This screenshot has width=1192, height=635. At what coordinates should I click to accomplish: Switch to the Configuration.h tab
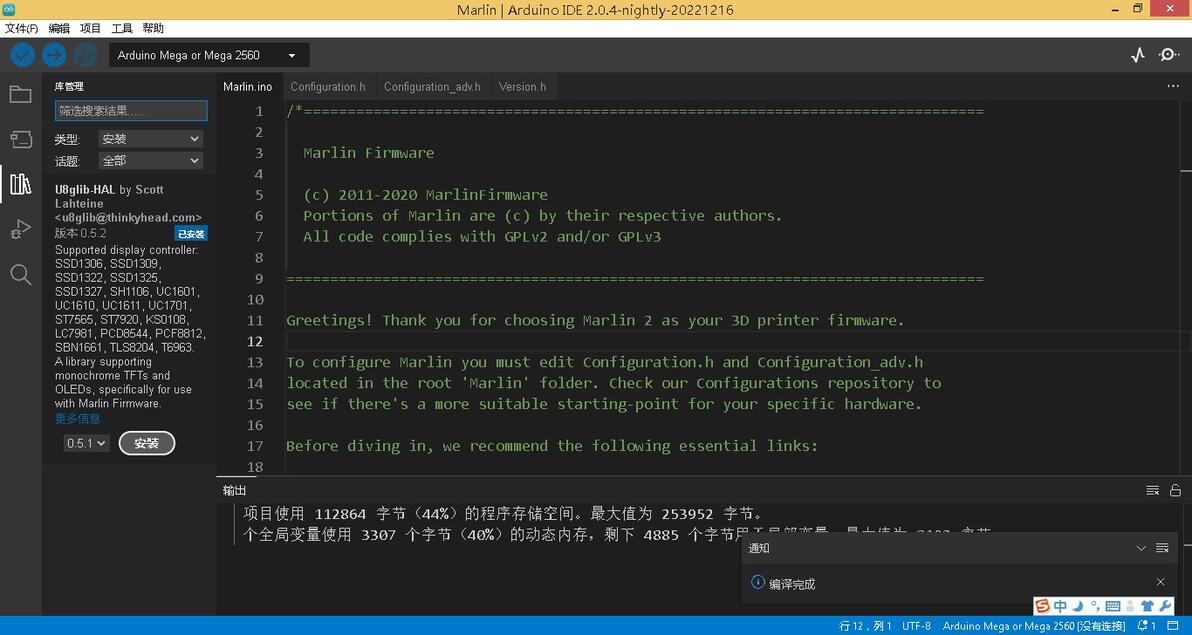(328, 87)
